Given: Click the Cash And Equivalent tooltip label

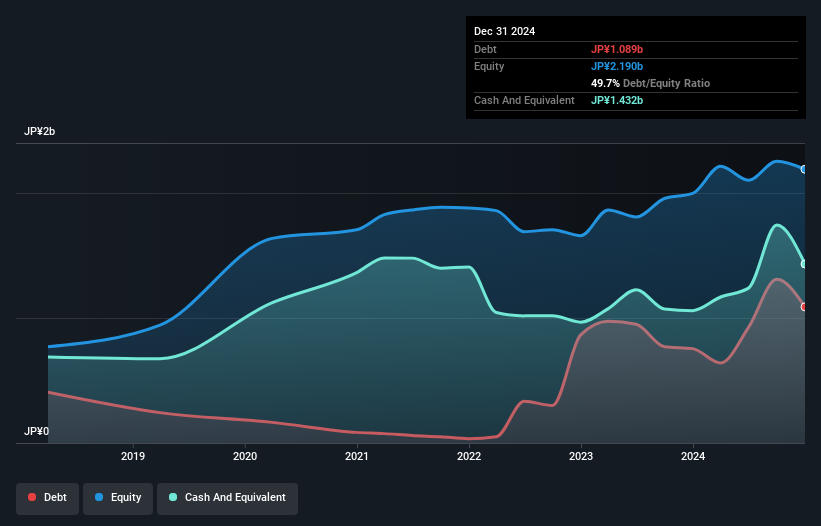Looking at the screenshot, I should (524, 100).
